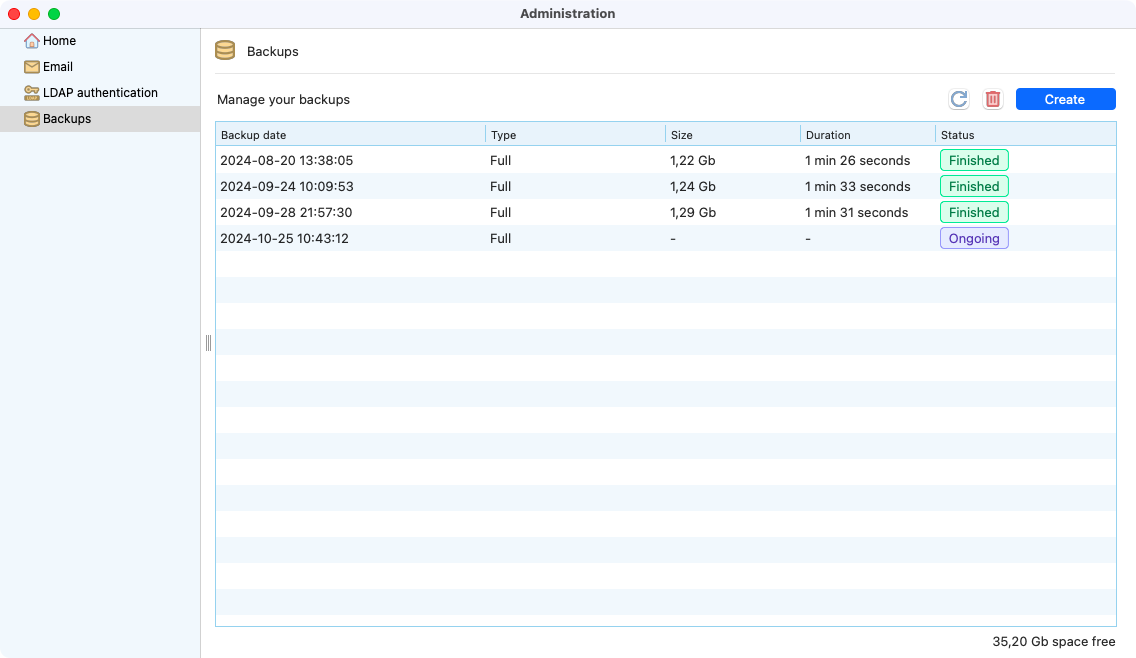Click Finished status of 2024-09-28 backup

tap(974, 212)
